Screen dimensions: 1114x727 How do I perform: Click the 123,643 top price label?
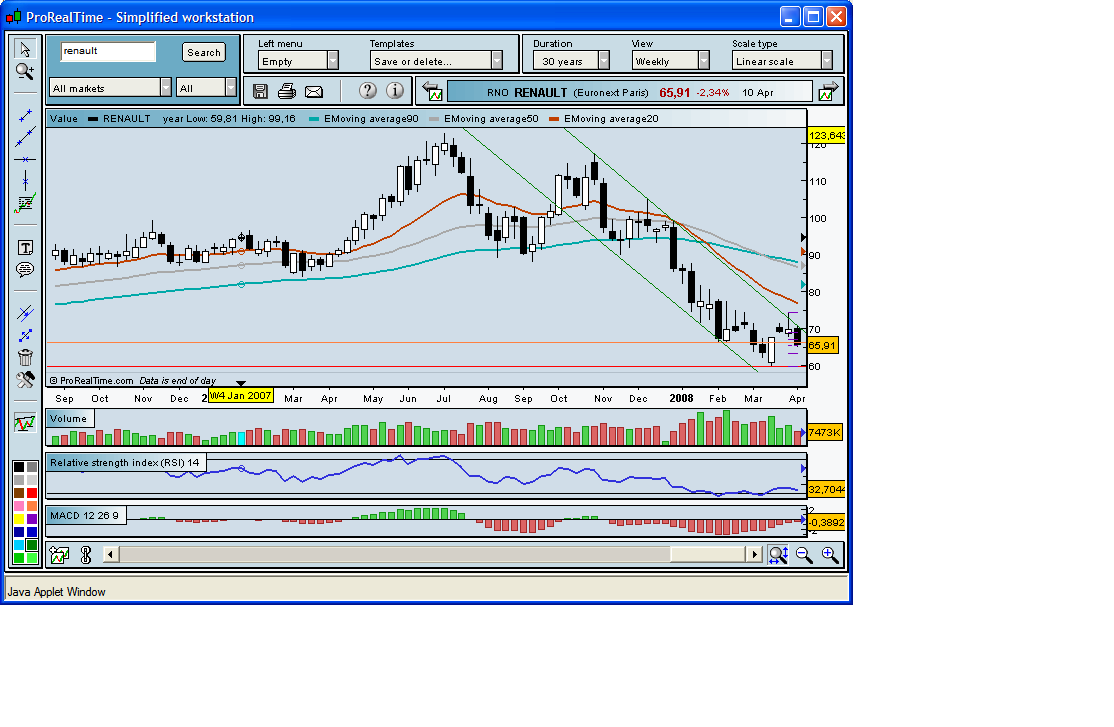coord(826,135)
